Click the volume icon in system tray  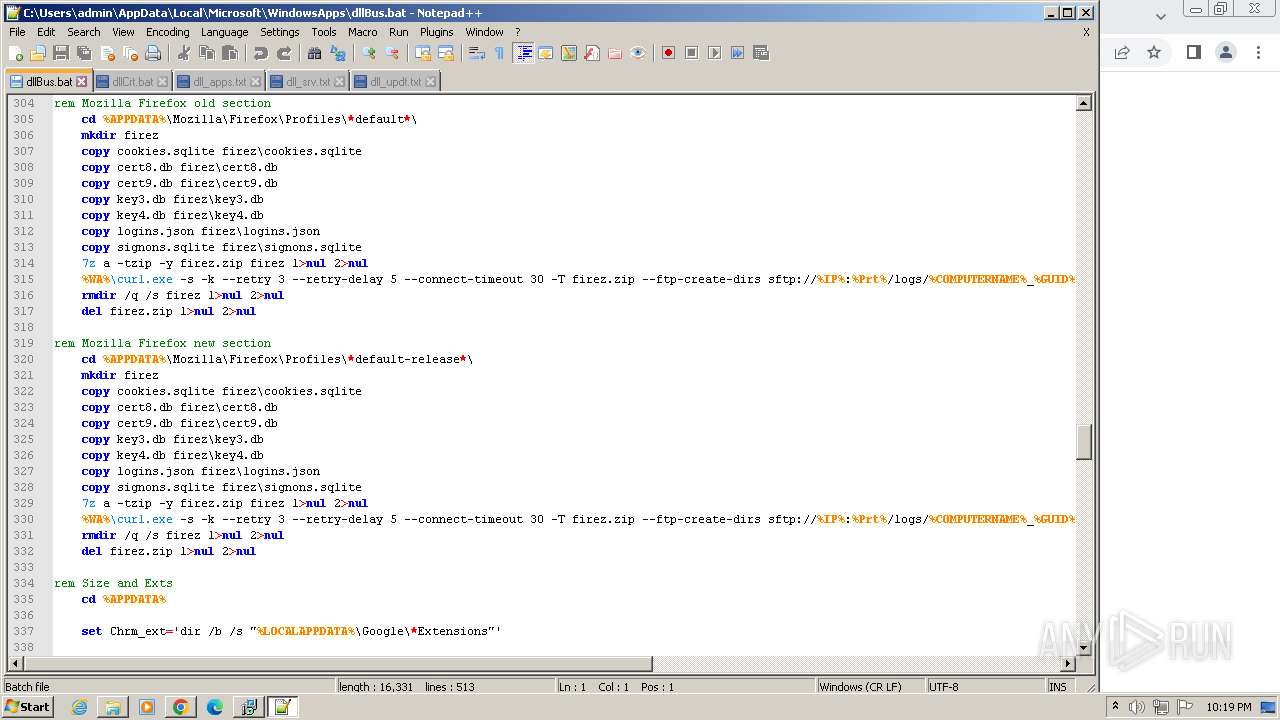1137,707
